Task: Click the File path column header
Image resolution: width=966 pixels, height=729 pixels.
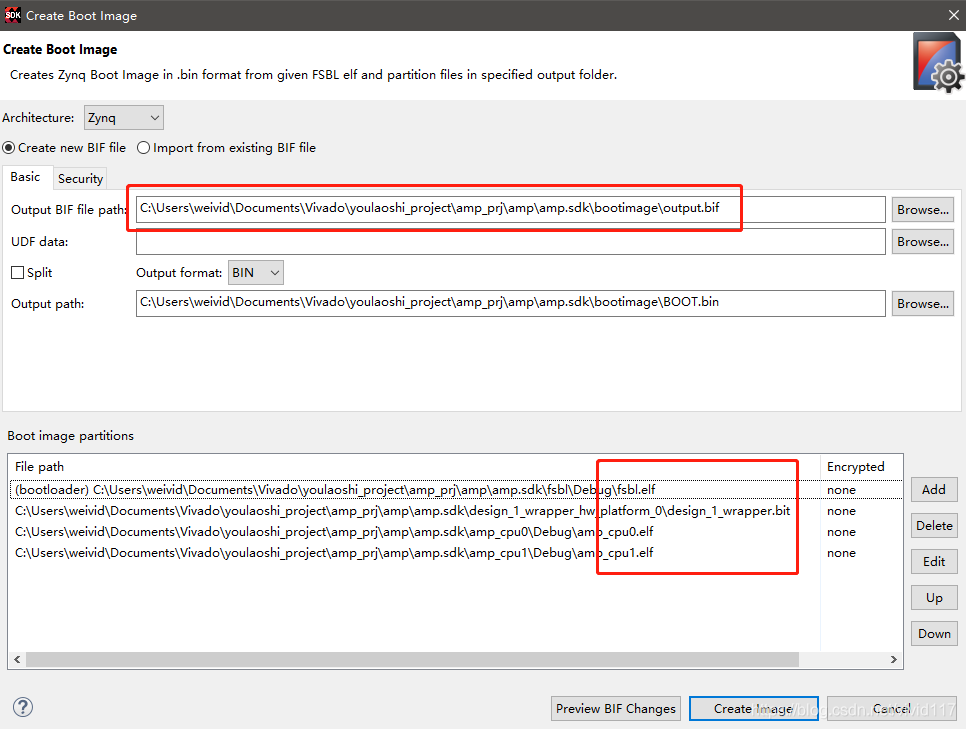Action: tap(414, 466)
